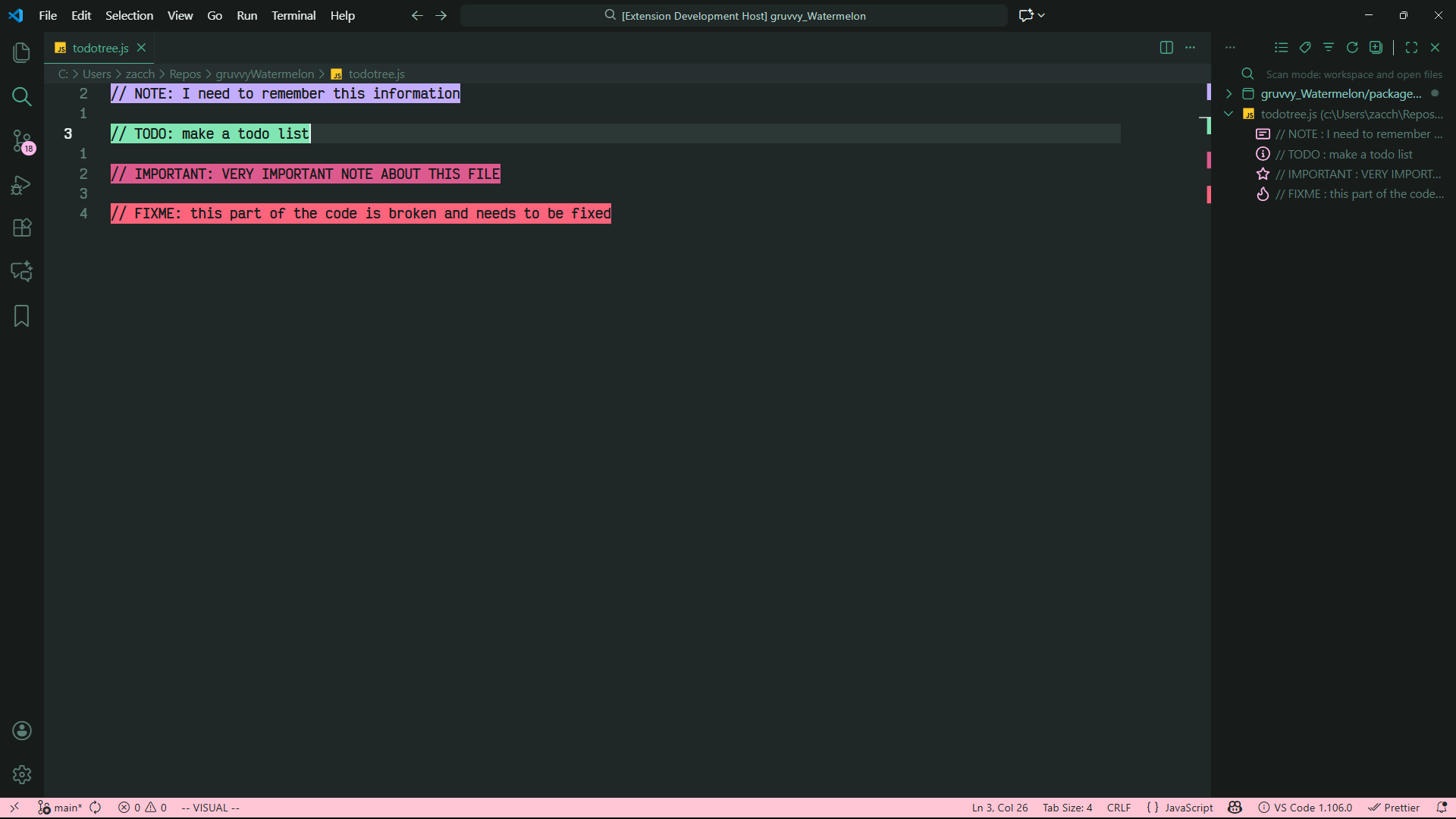Image resolution: width=1456 pixels, height=819 pixels.
Task: Toggle Todo Tree flat list view icon
Action: click(1282, 47)
